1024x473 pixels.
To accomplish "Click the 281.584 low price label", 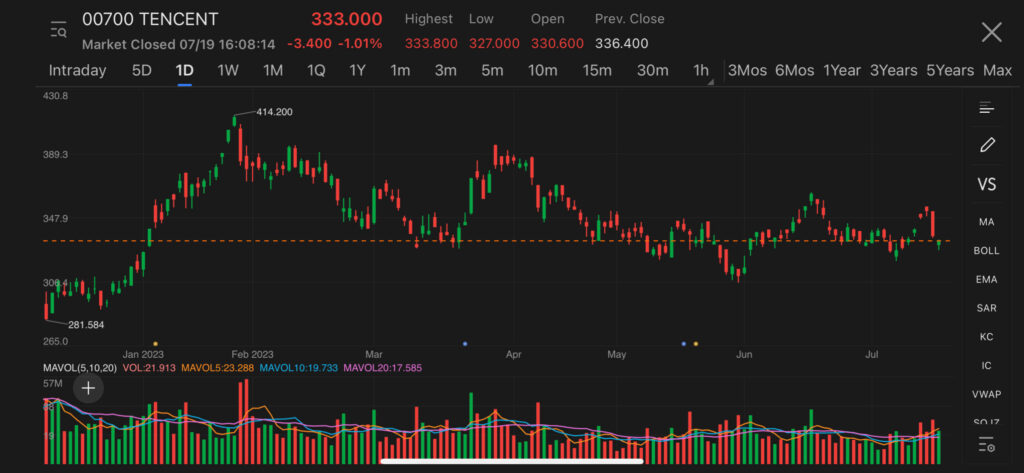I will click(x=86, y=325).
